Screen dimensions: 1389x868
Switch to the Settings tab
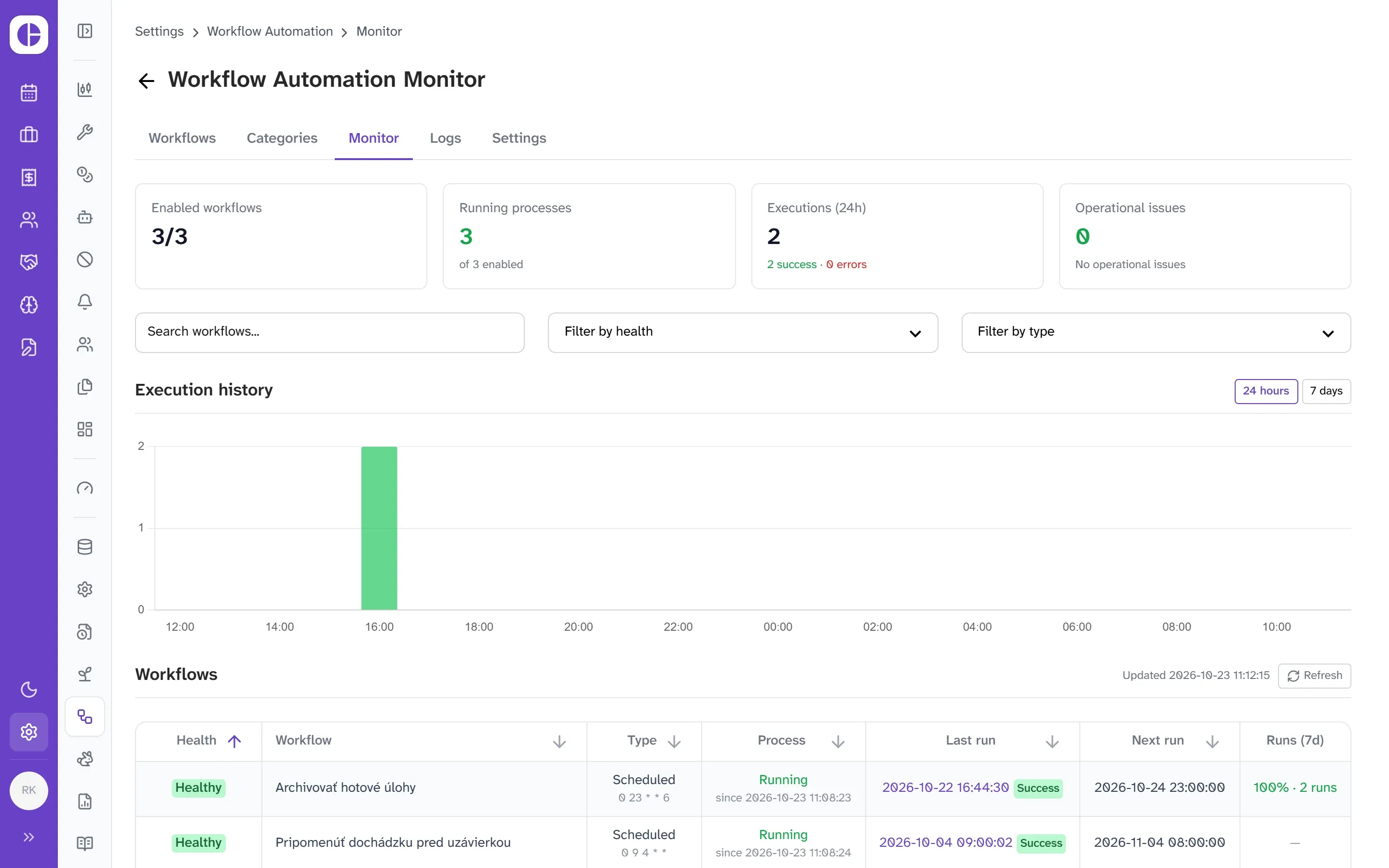(x=519, y=138)
